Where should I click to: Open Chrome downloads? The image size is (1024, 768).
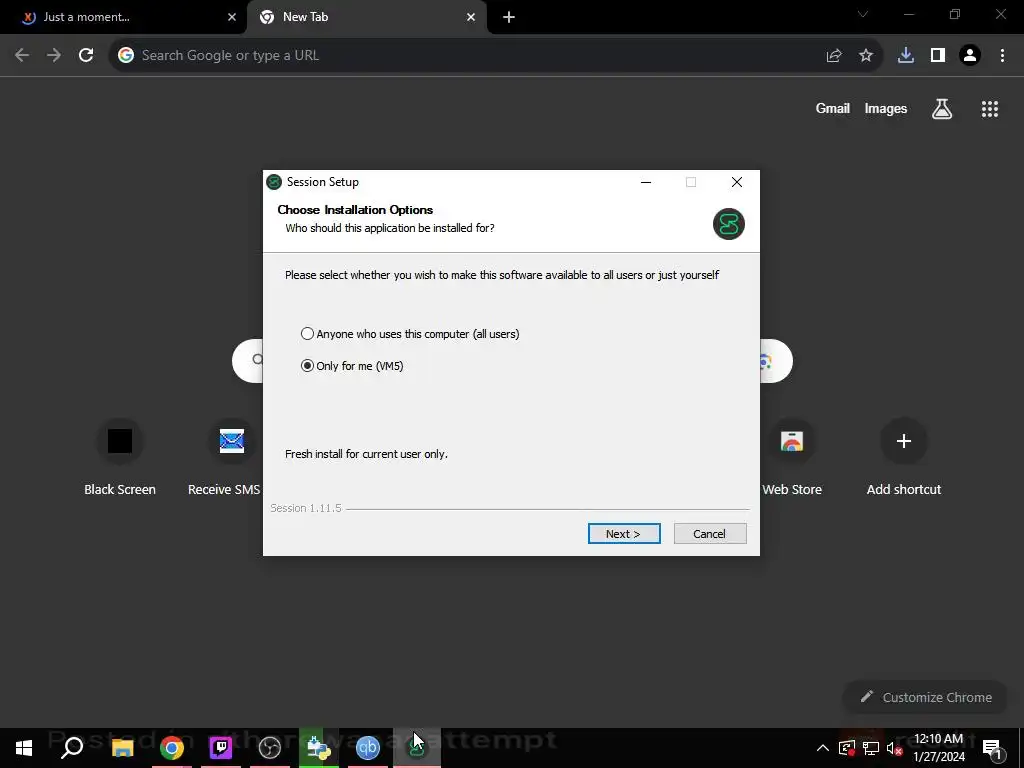click(x=906, y=56)
